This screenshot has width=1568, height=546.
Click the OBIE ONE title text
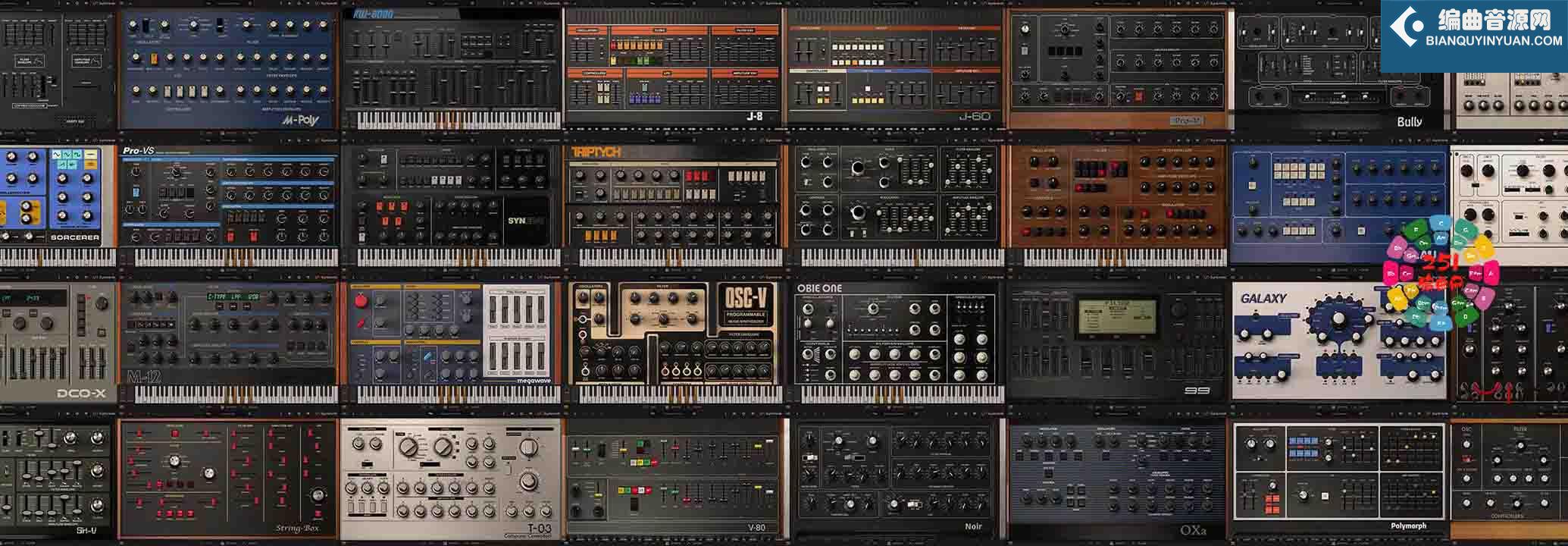pyautogui.click(x=819, y=288)
